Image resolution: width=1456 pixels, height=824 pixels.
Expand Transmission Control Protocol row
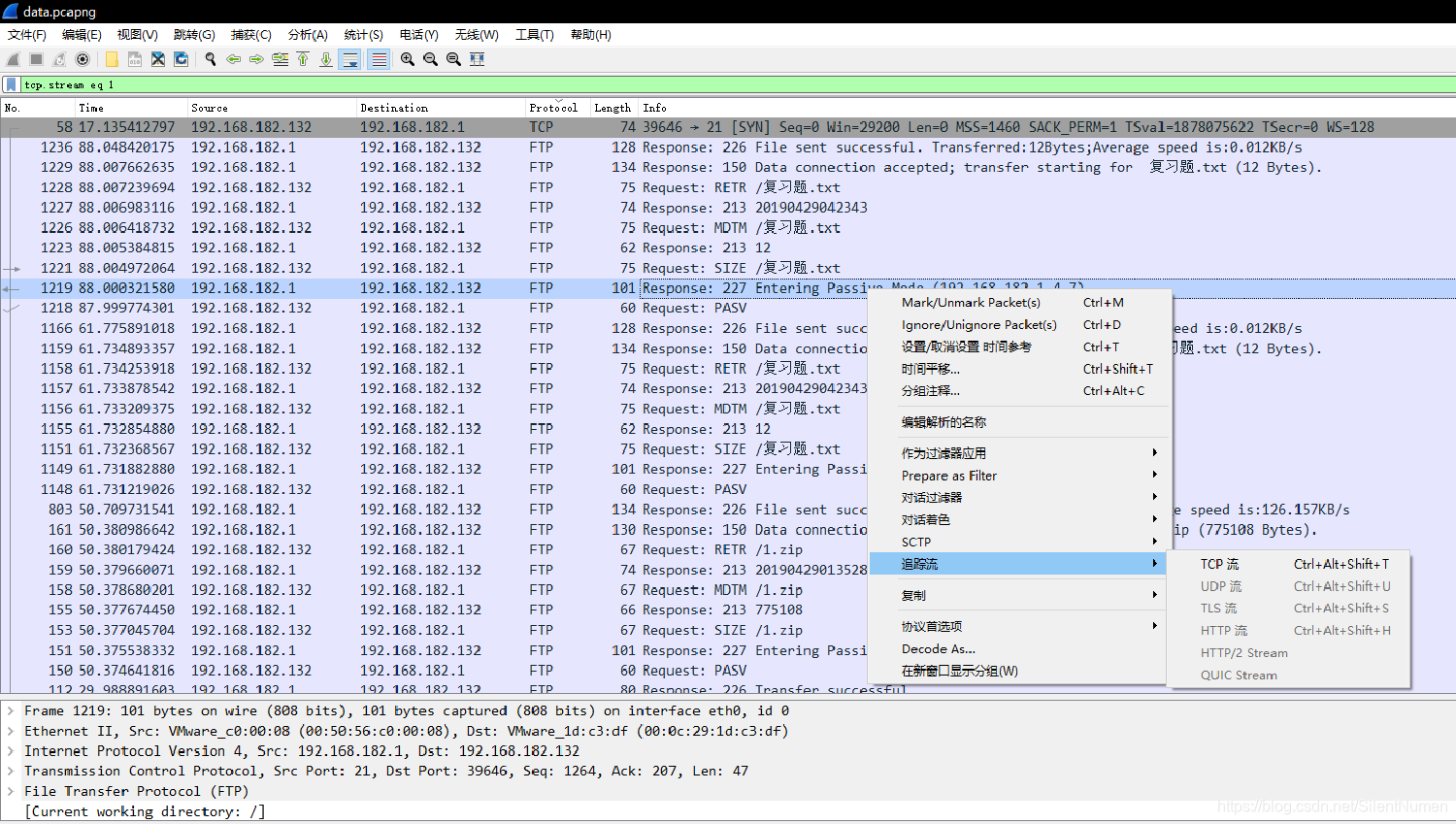tap(11, 772)
